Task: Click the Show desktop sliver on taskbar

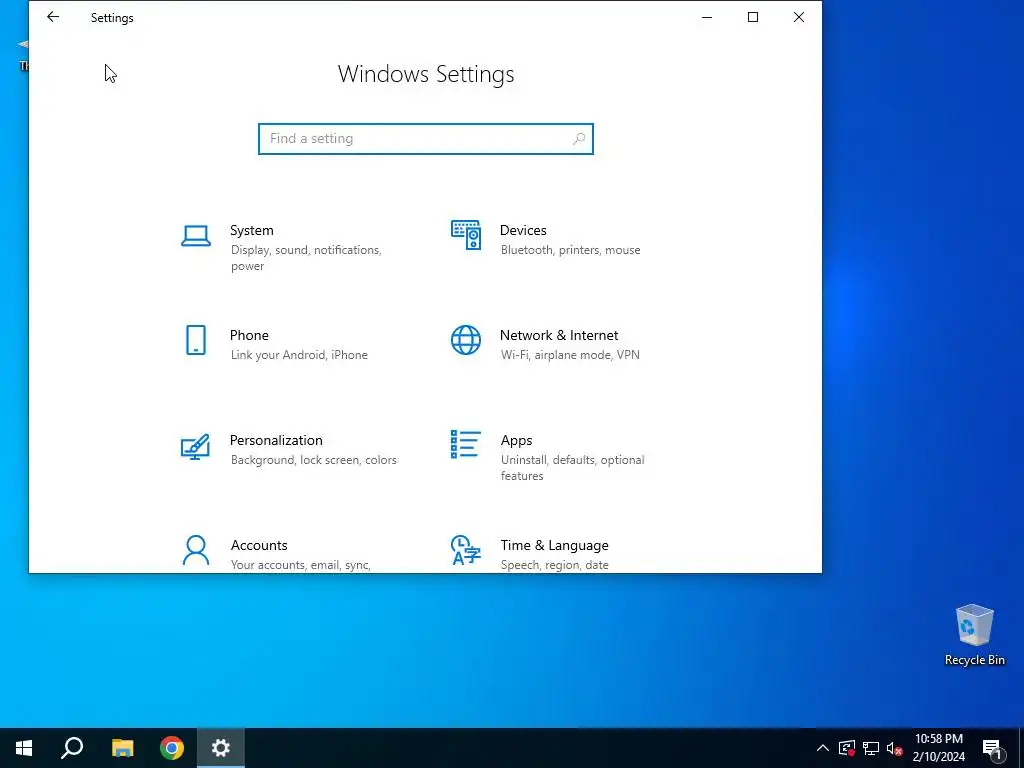Action: click(x=1021, y=748)
